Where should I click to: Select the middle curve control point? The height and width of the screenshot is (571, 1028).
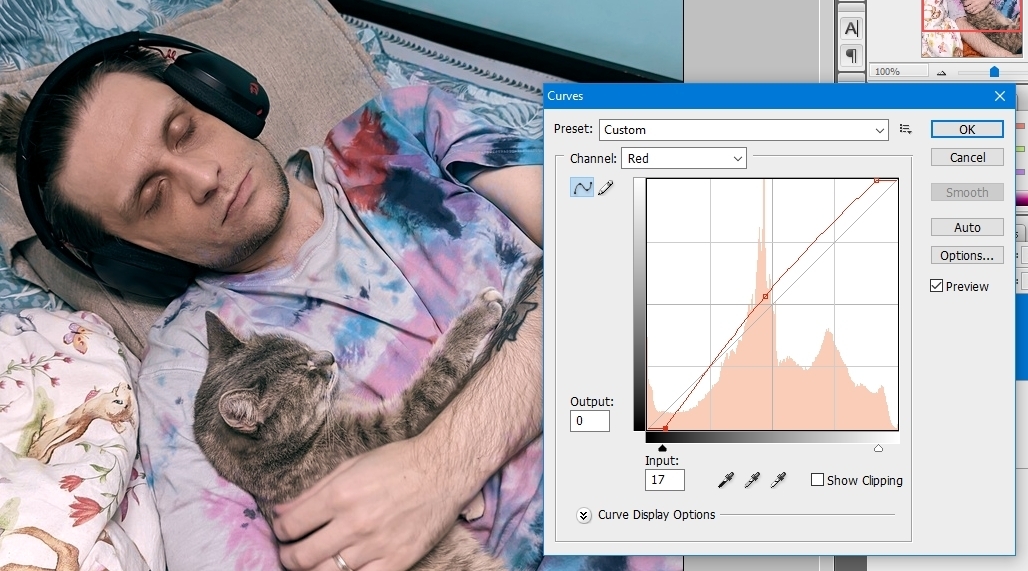pyautogui.click(x=765, y=297)
